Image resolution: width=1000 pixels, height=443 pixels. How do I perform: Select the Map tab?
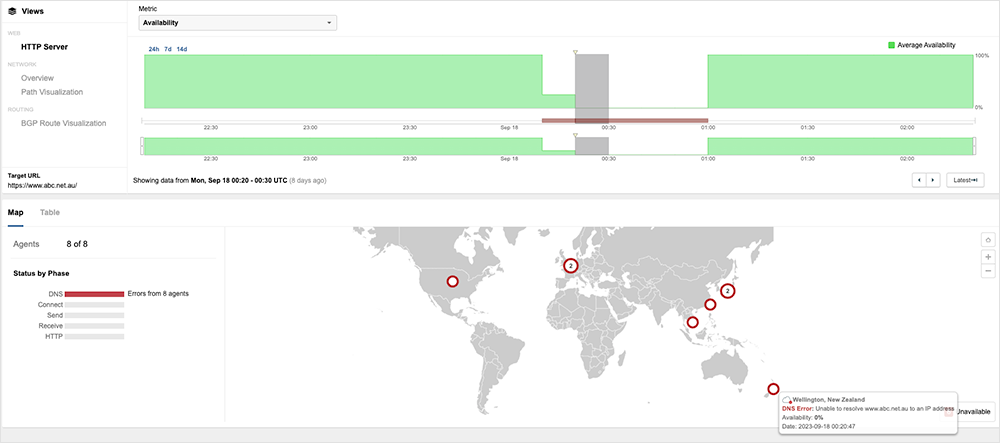coord(16,212)
